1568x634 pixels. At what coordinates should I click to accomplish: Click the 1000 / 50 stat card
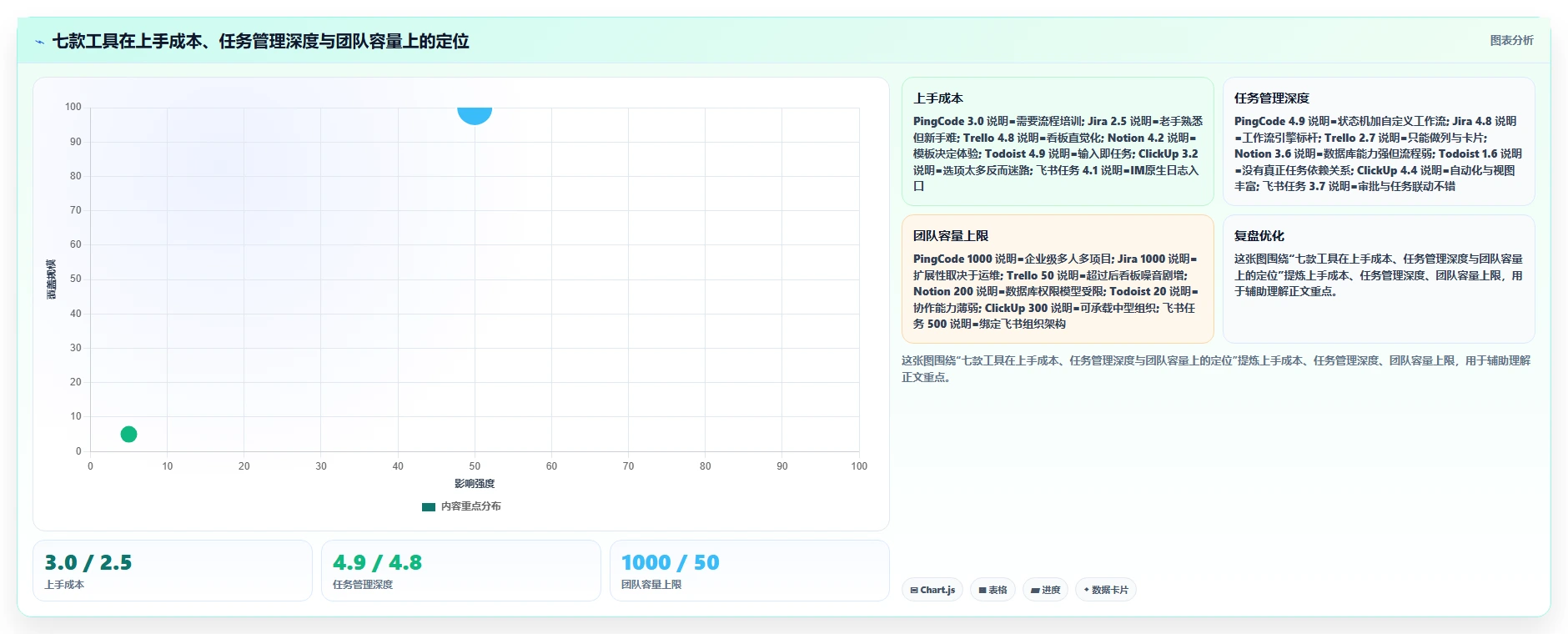coord(750,571)
